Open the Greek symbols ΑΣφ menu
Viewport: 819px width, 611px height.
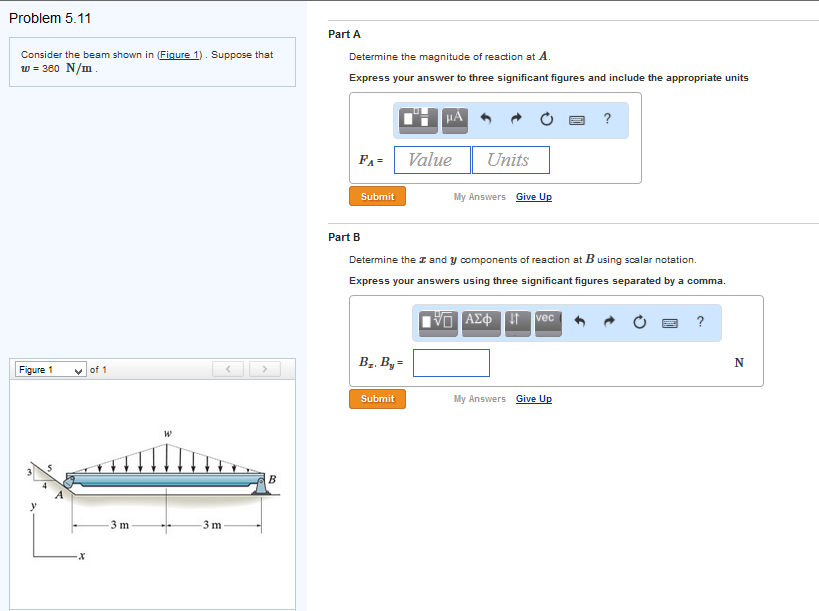point(479,321)
